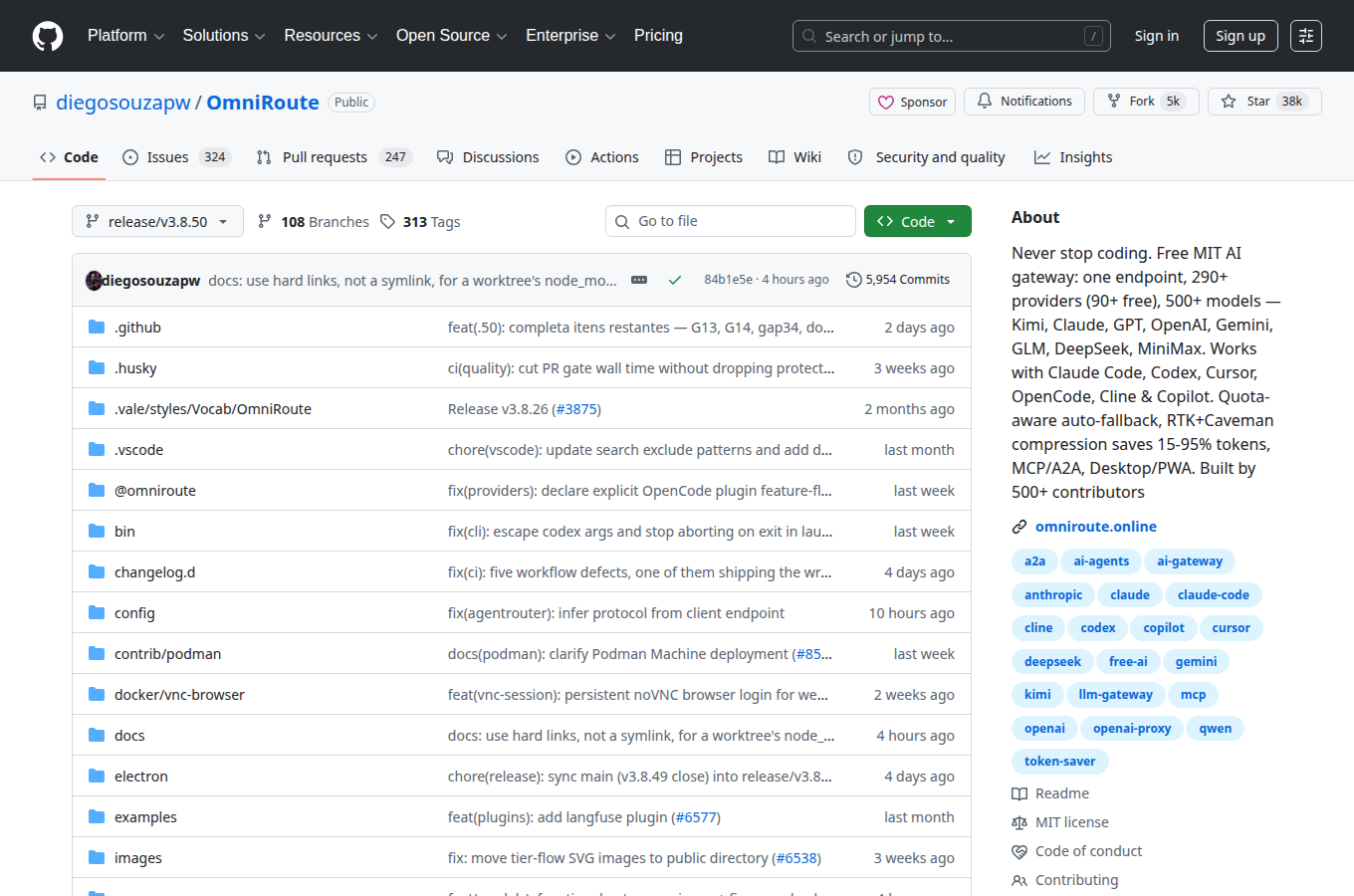Screen dimensions: 1354x896
Task: Open the Resources dropdown menu
Action: (x=331, y=36)
